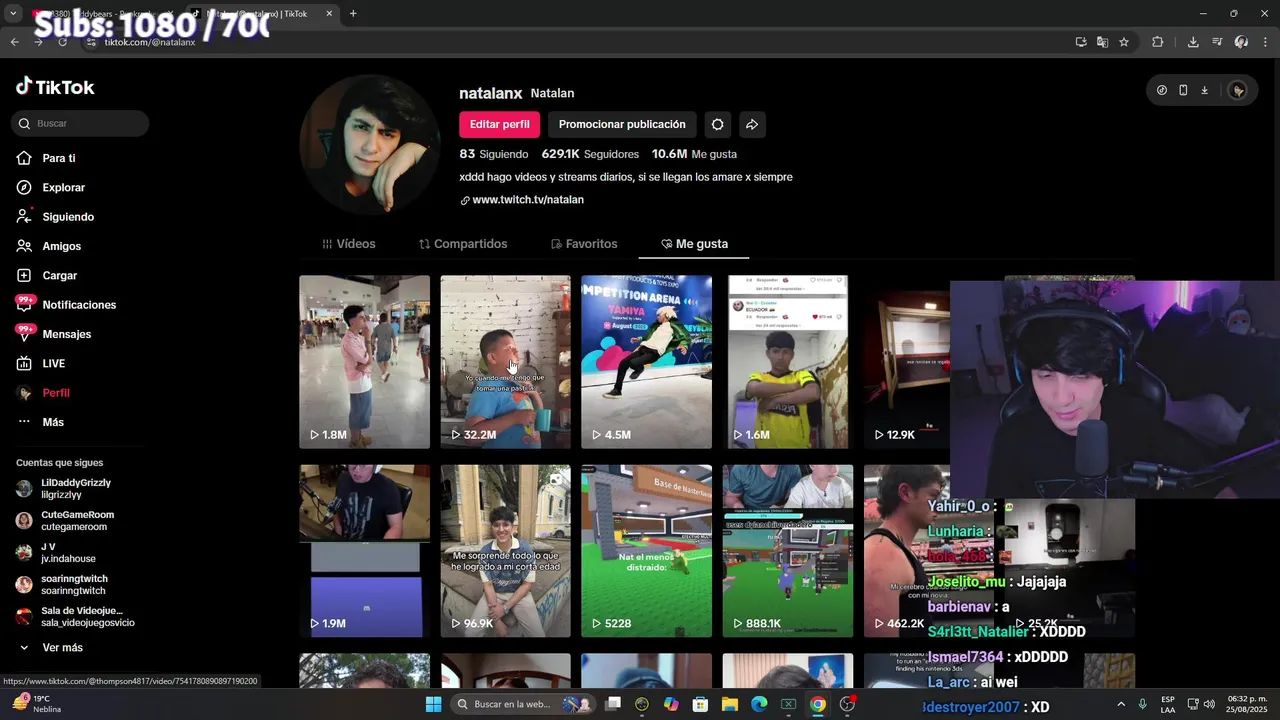Click the translate page icon

pyautogui.click(x=1102, y=42)
